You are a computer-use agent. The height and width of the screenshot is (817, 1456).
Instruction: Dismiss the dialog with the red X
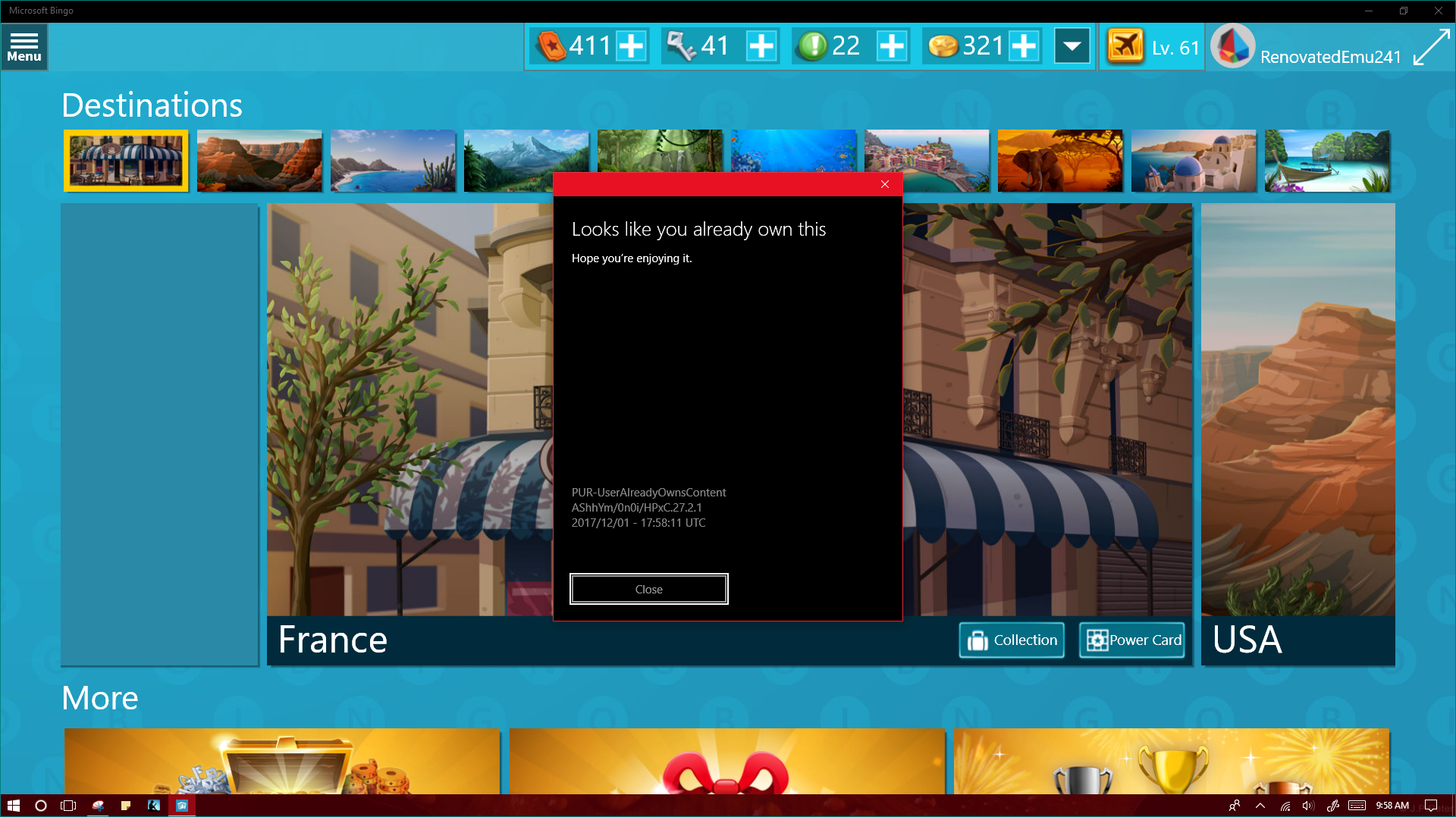coord(885,184)
